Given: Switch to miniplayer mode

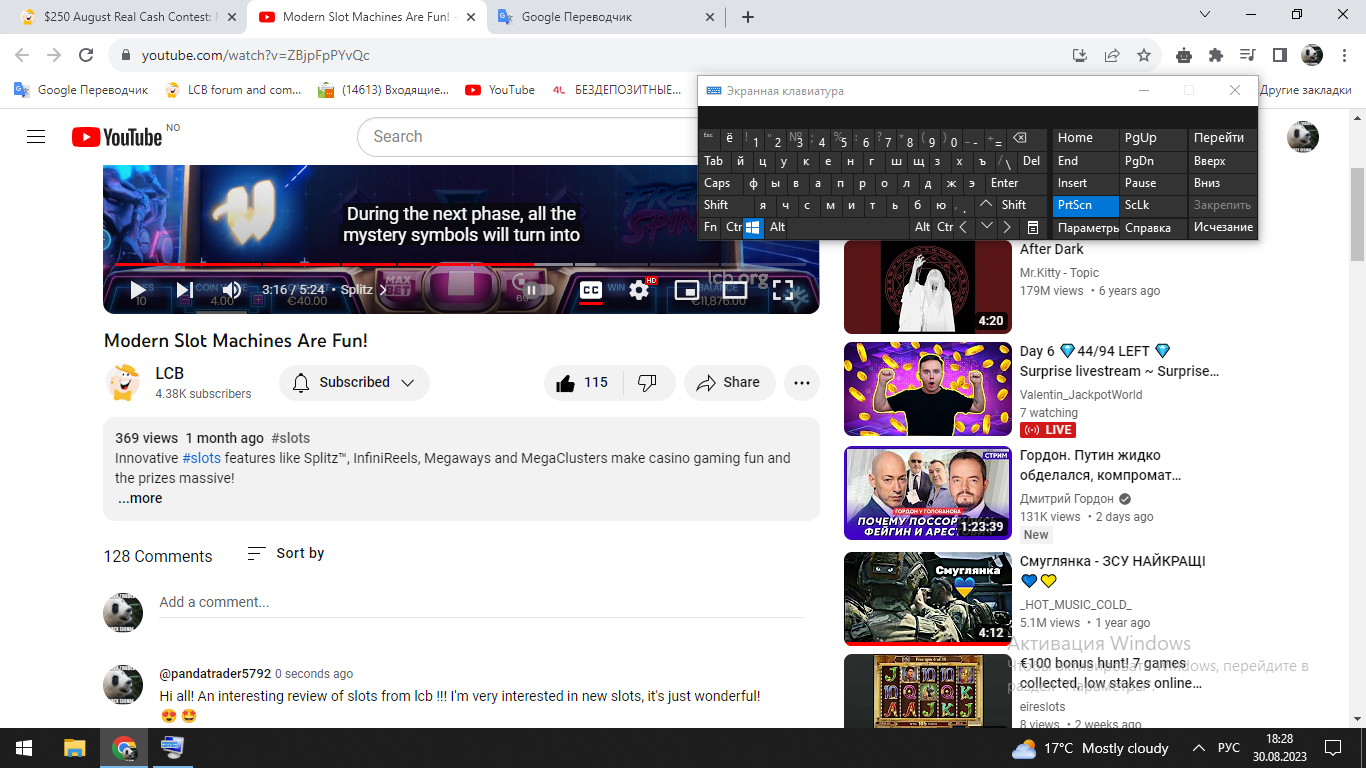Looking at the screenshot, I should 686,290.
